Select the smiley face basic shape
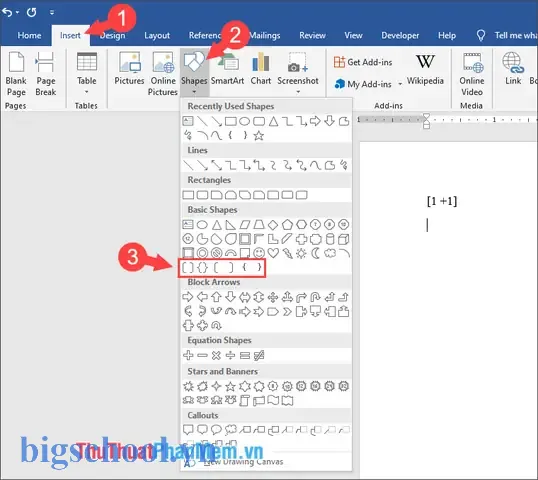 [x=259, y=253]
